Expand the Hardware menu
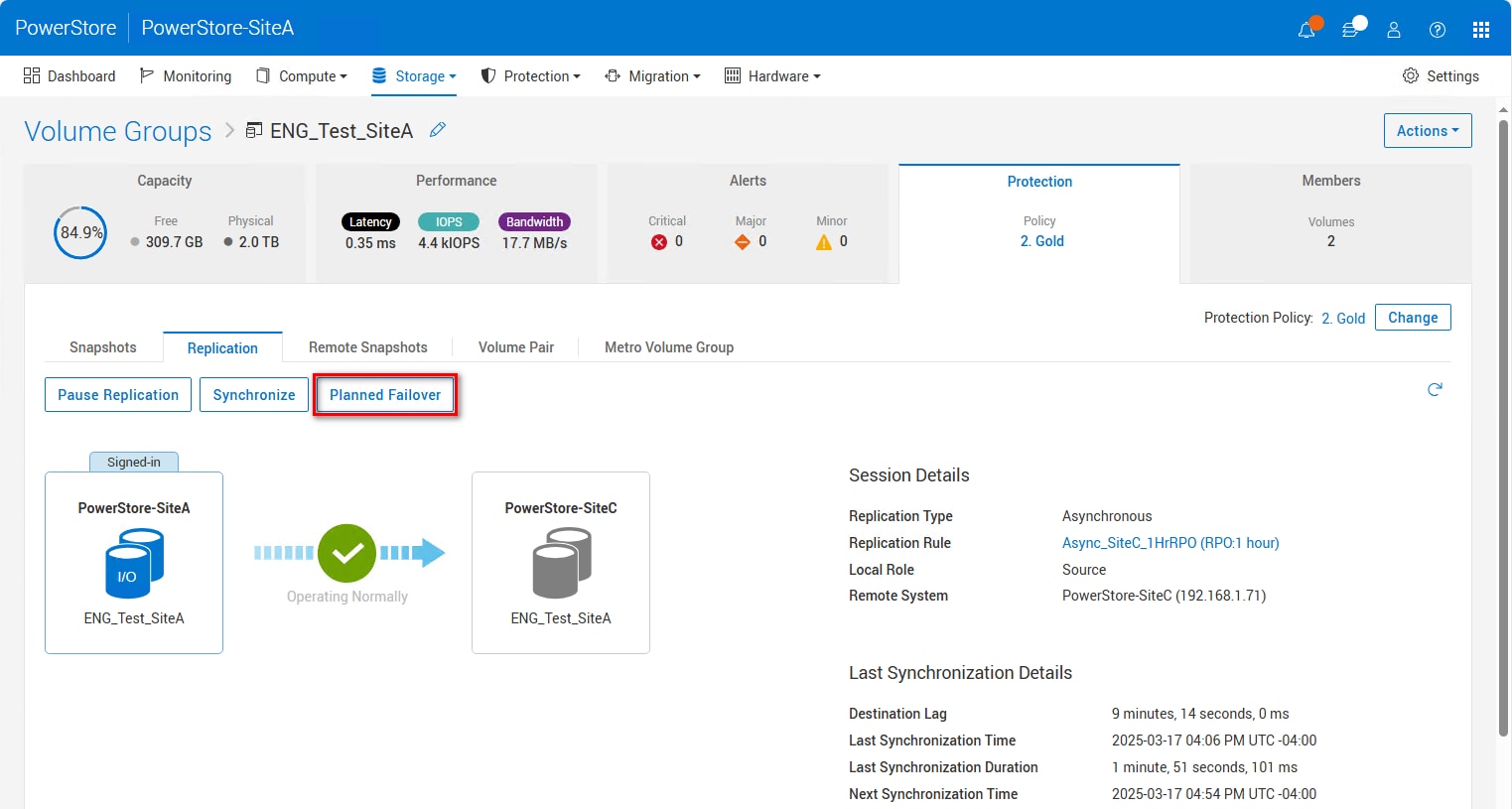This screenshot has height=809, width=1512. click(x=772, y=76)
